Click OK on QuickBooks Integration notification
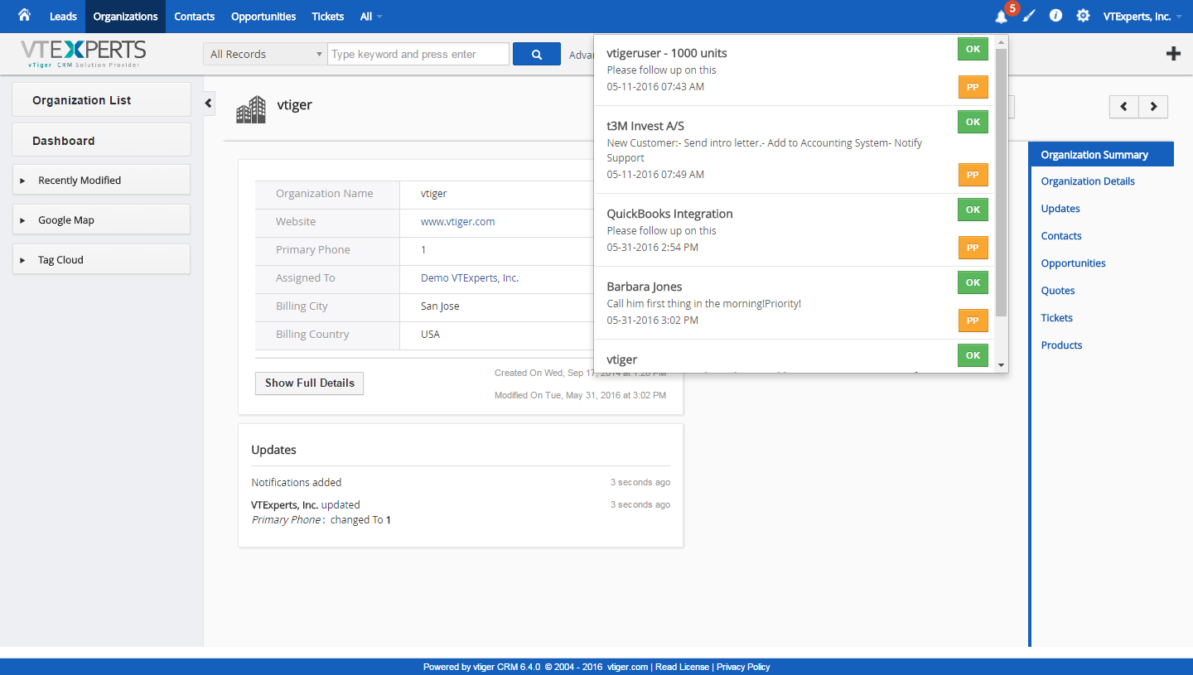 (972, 209)
